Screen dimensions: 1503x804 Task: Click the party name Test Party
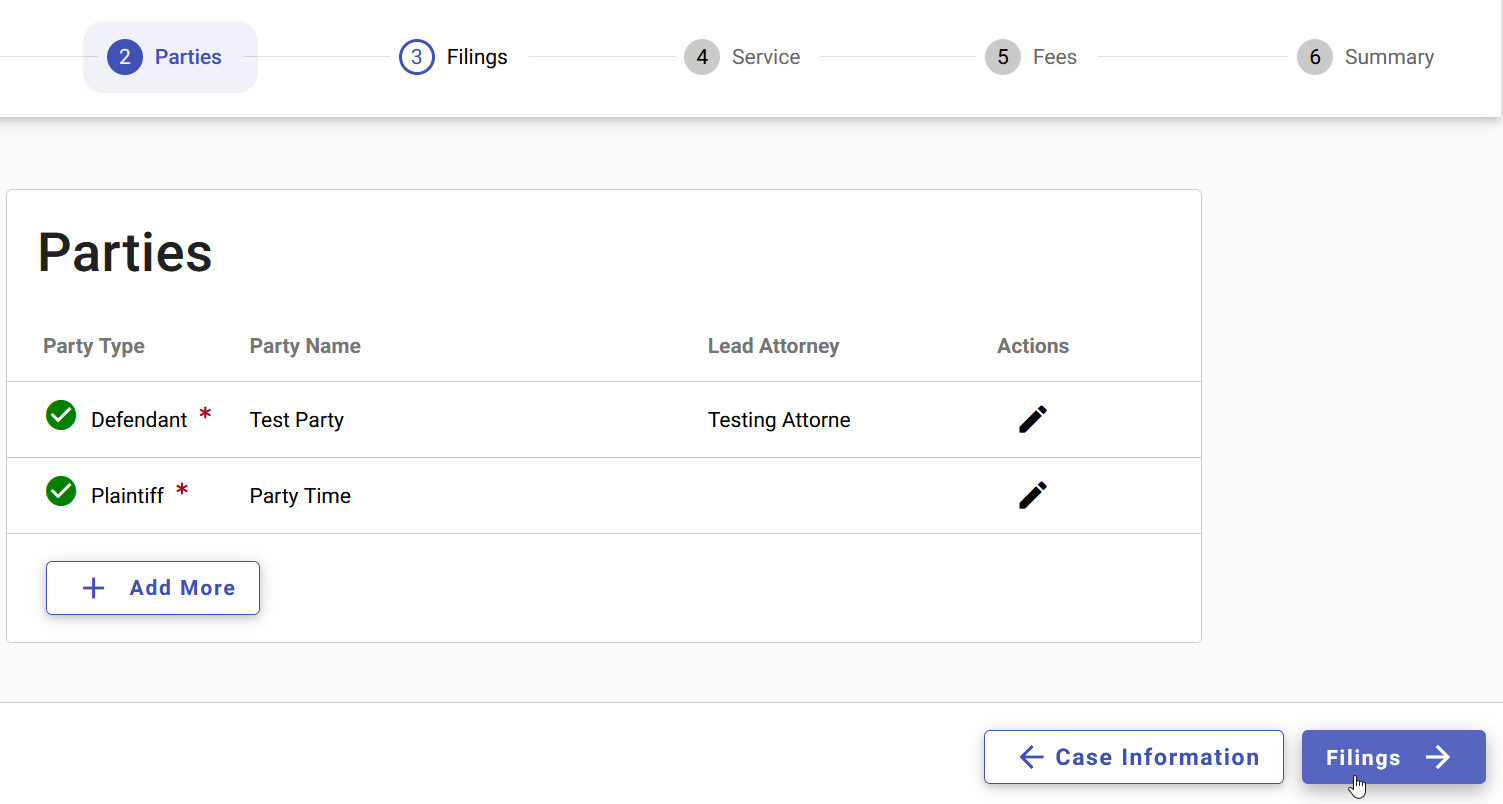(x=297, y=420)
